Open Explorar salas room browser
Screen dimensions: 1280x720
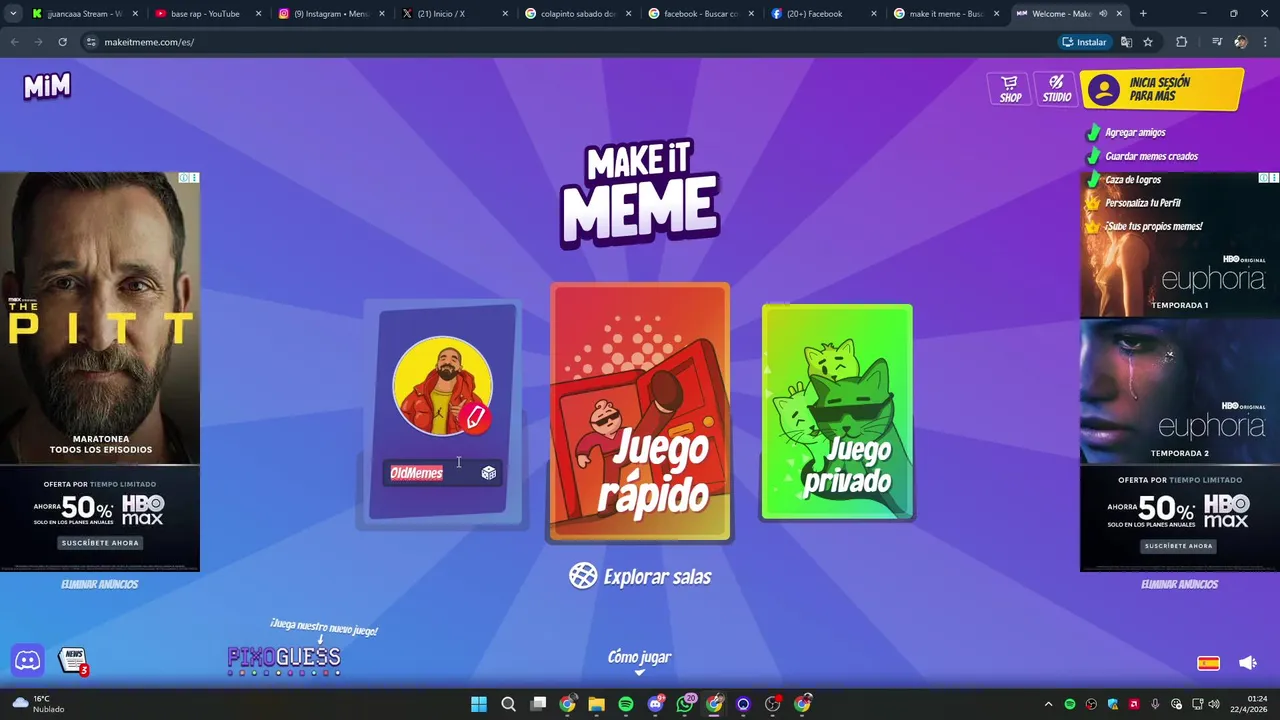[x=640, y=576]
